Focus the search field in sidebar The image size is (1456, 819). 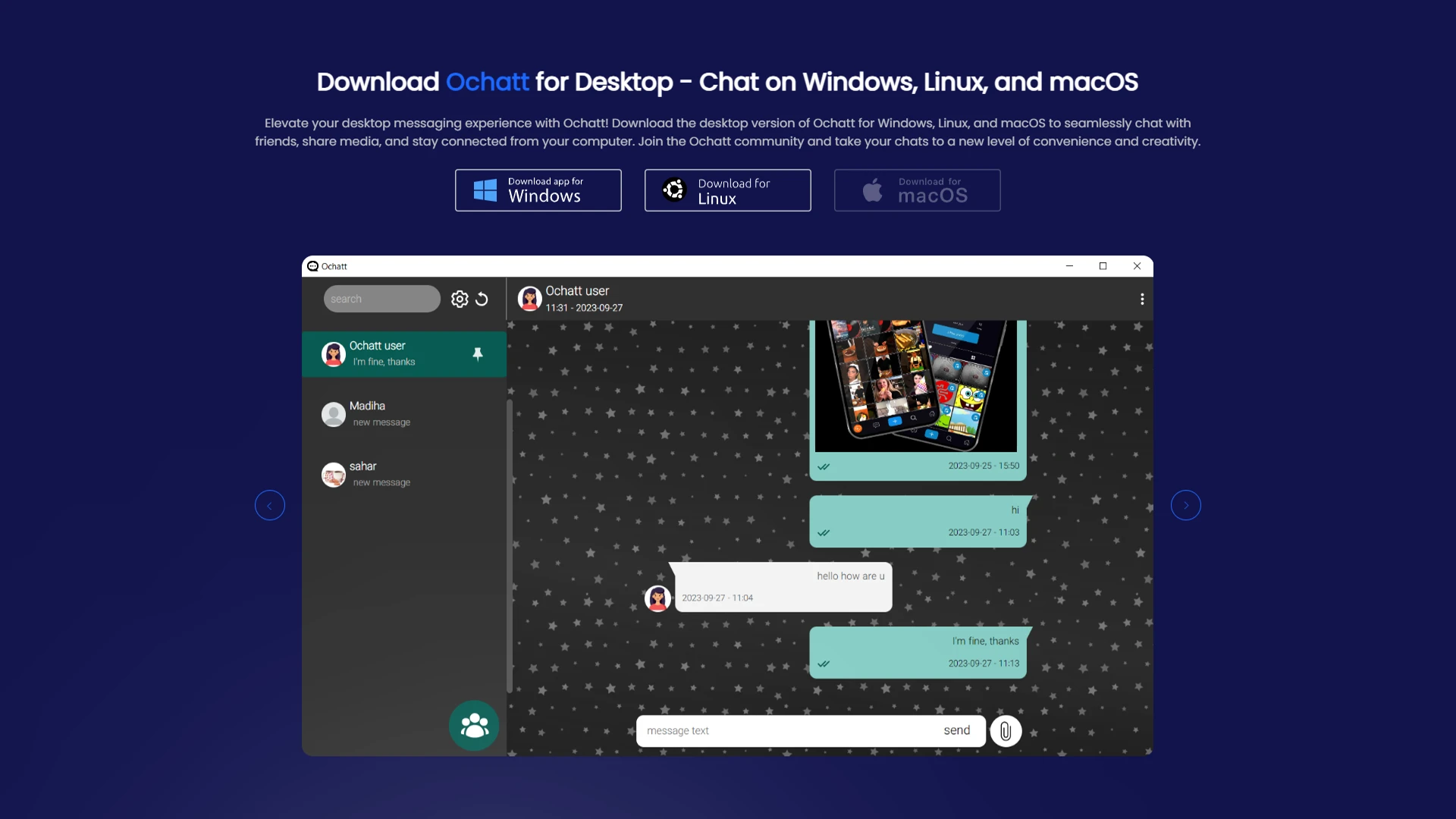[x=381, y=299]
